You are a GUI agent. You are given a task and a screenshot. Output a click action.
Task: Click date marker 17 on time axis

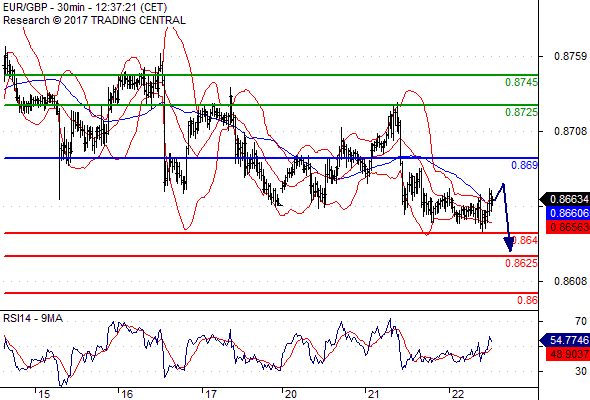pos(210,394)
